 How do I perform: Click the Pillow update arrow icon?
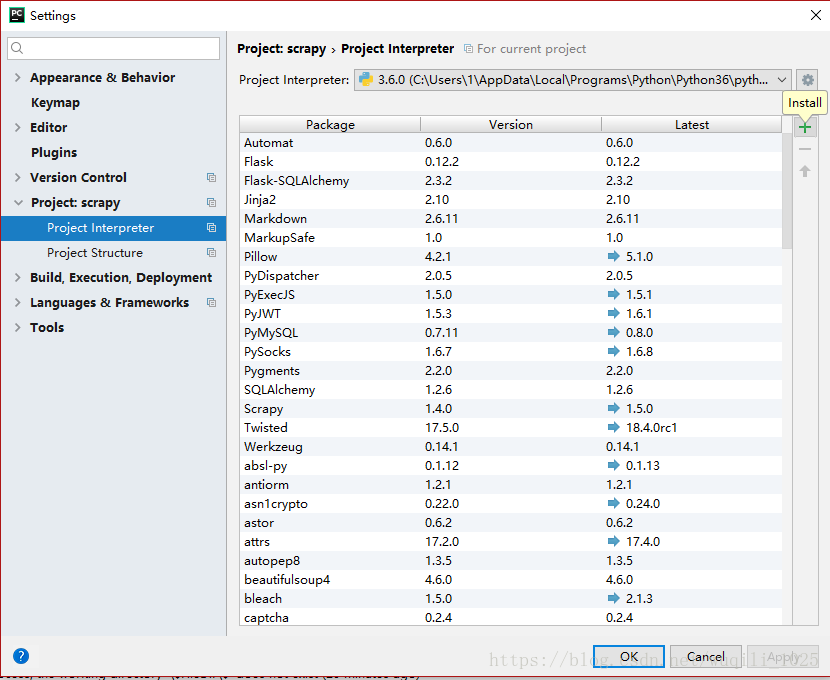(614, 256)
